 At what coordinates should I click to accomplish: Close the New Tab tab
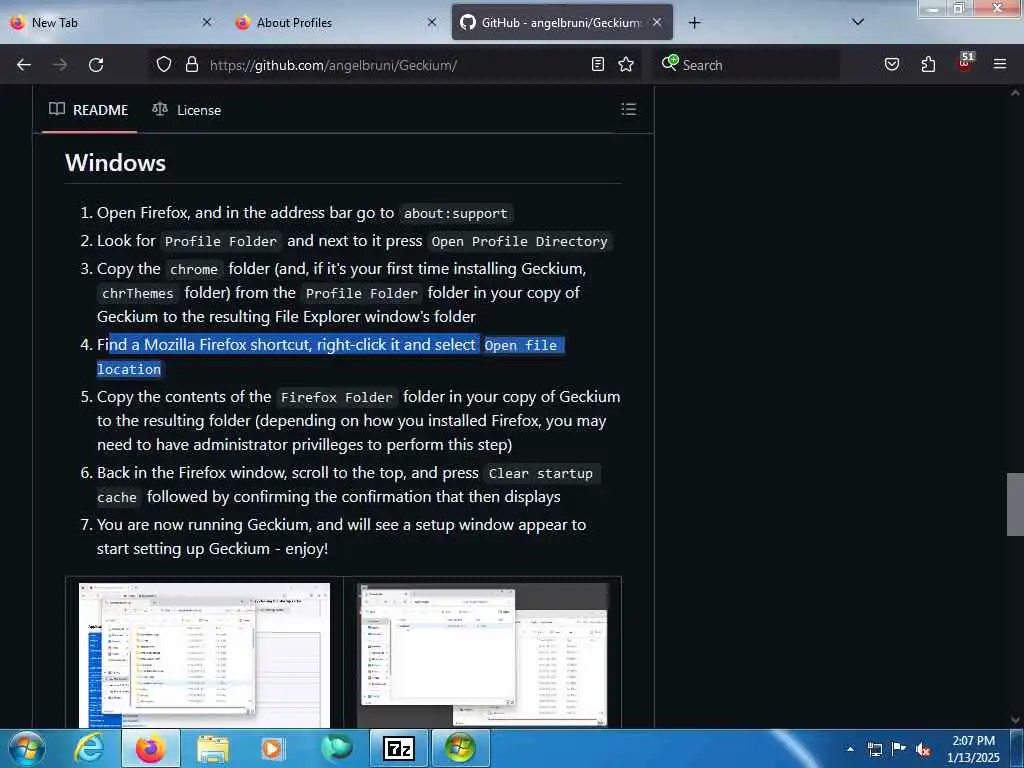coord(207,22)
